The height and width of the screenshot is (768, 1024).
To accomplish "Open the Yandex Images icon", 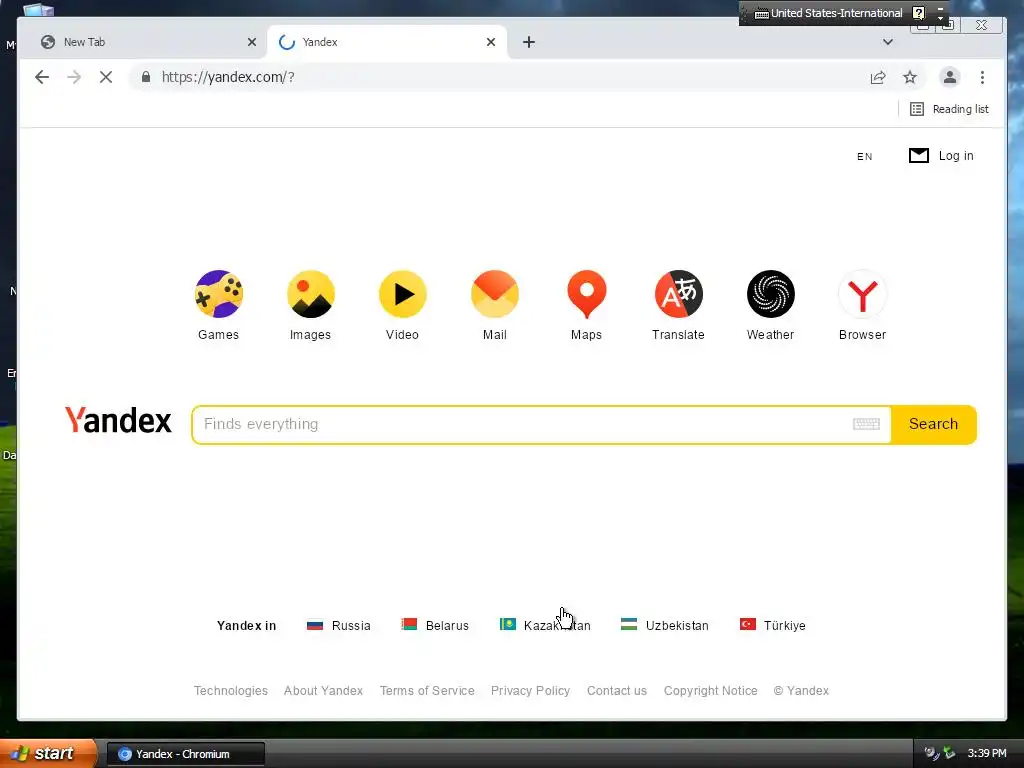I will [310, 294].
